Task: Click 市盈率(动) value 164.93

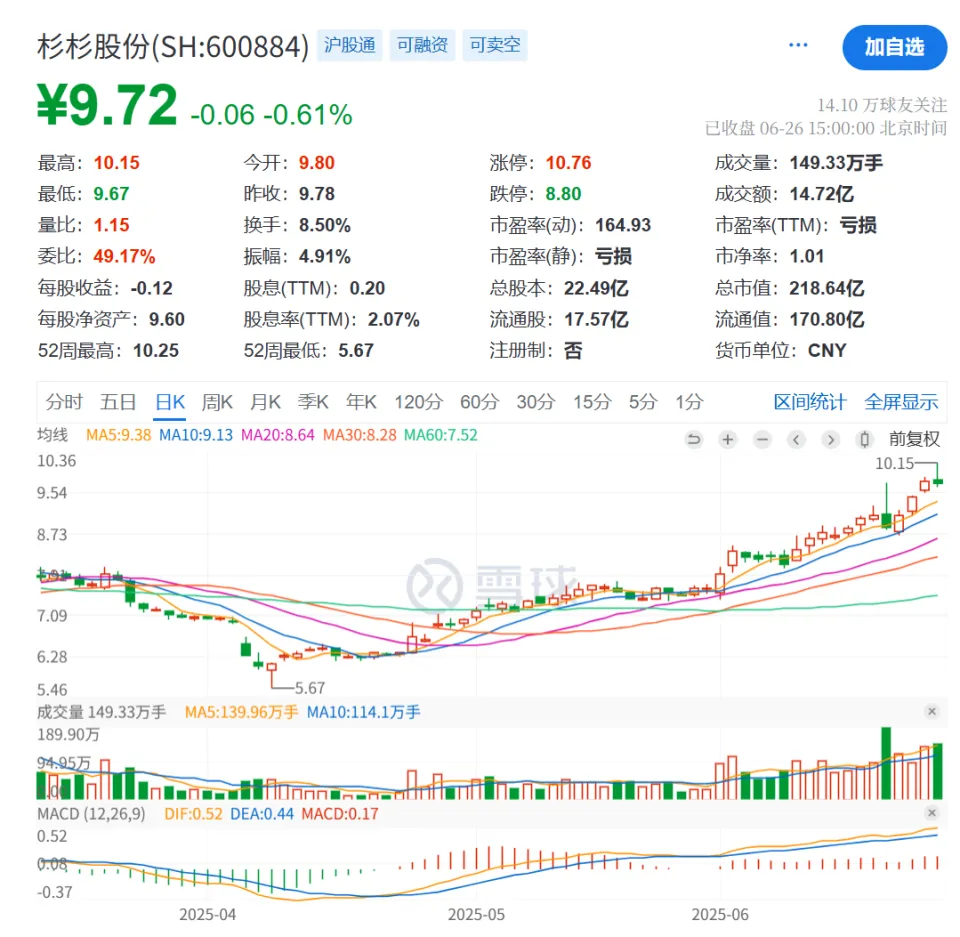Action: click(x=623, y=225)
